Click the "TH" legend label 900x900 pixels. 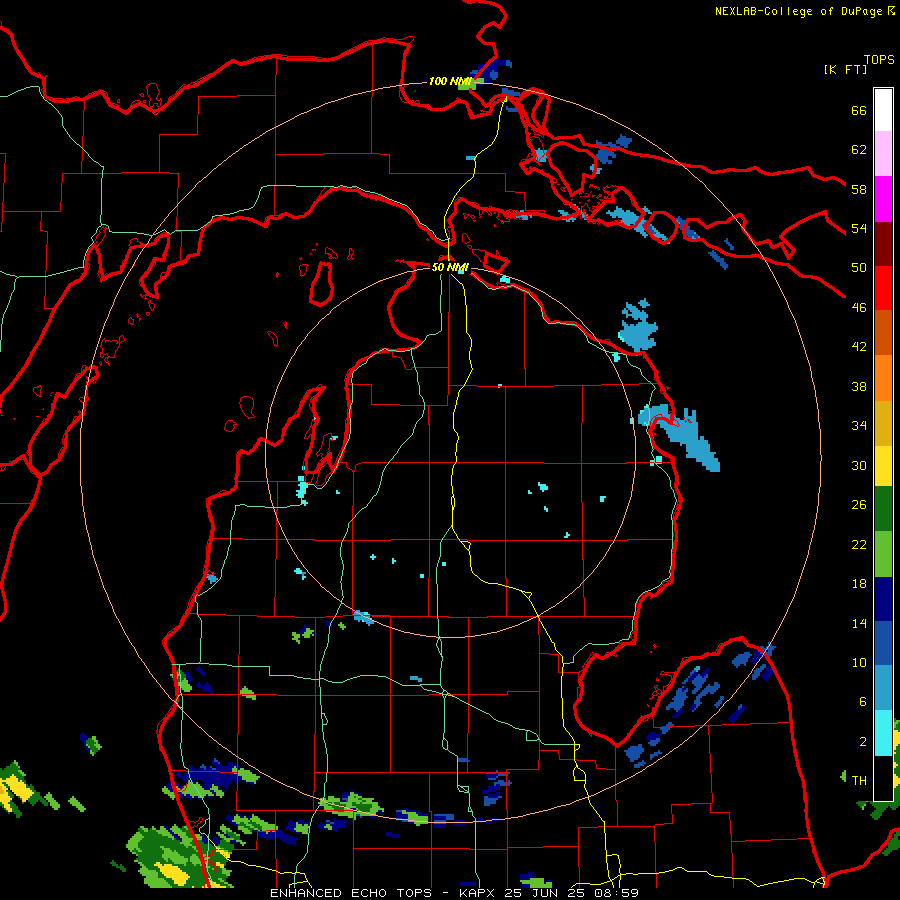click(x=859, y=781)
